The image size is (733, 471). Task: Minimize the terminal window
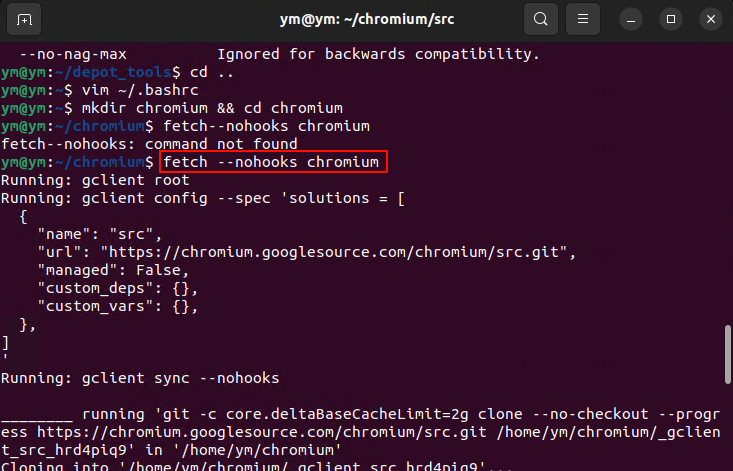tap(631, 20)
